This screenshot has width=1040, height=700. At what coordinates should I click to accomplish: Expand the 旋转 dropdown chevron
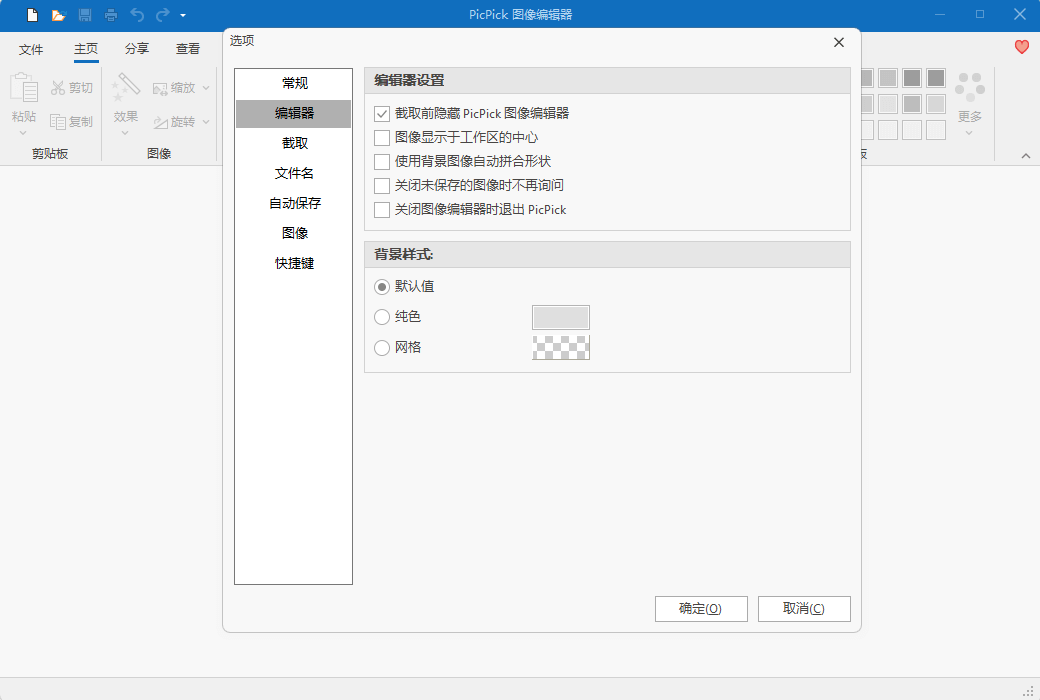(206, 121)
